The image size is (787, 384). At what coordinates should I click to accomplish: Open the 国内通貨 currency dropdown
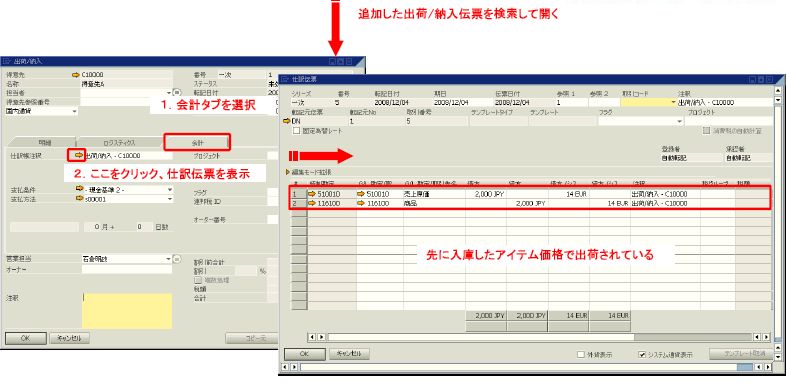coord(75,111)
